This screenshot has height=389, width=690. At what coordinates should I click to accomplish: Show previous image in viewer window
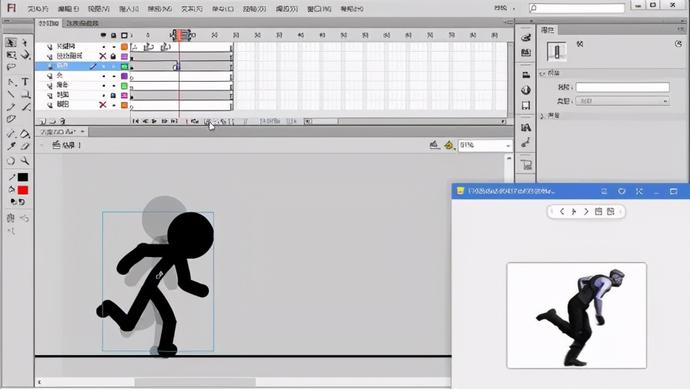[562, 212]
